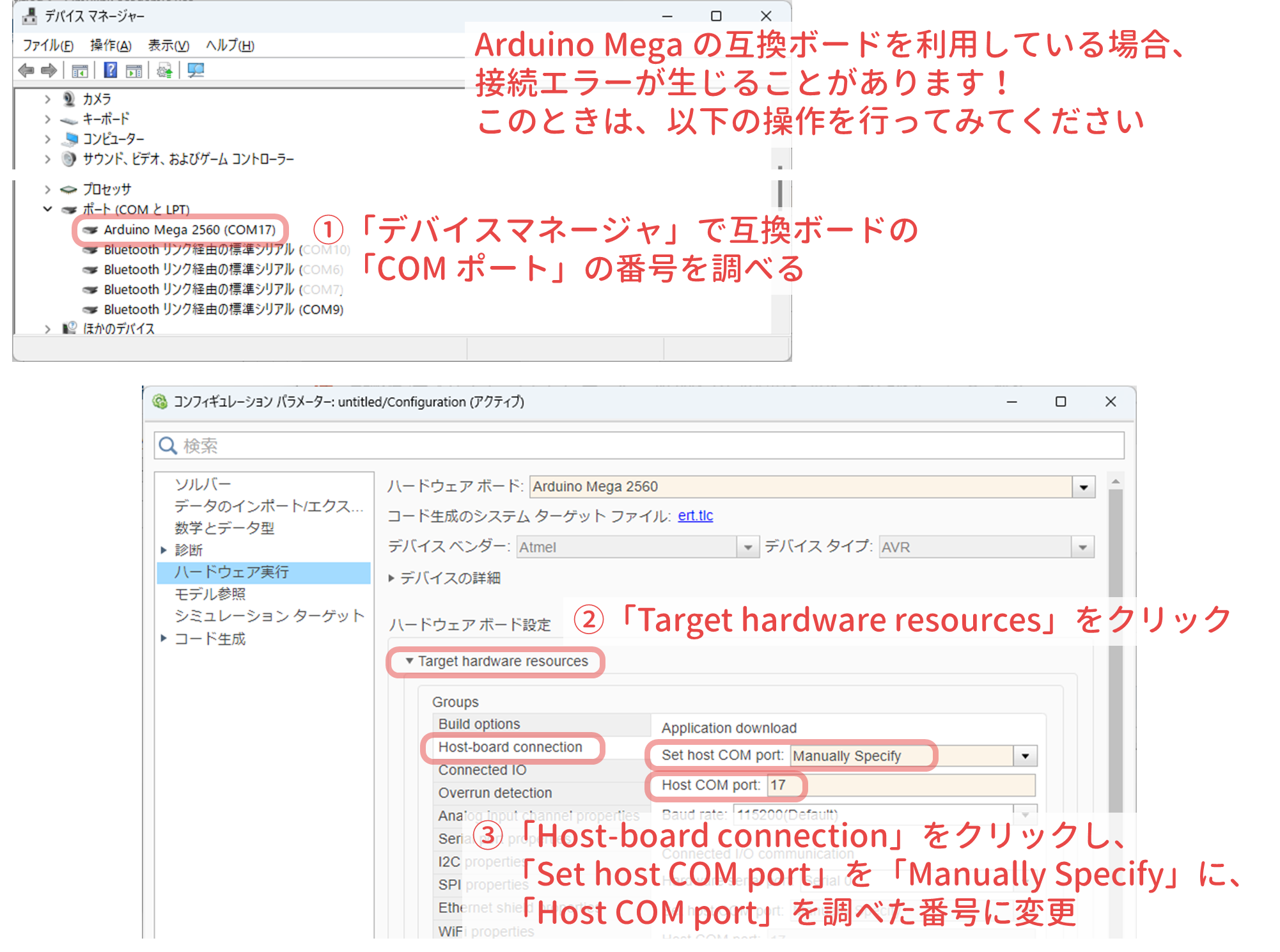1280x952 pixels.
Task: Collapse the ポート (COM と LPT) tree node
Action: (47, 209)
